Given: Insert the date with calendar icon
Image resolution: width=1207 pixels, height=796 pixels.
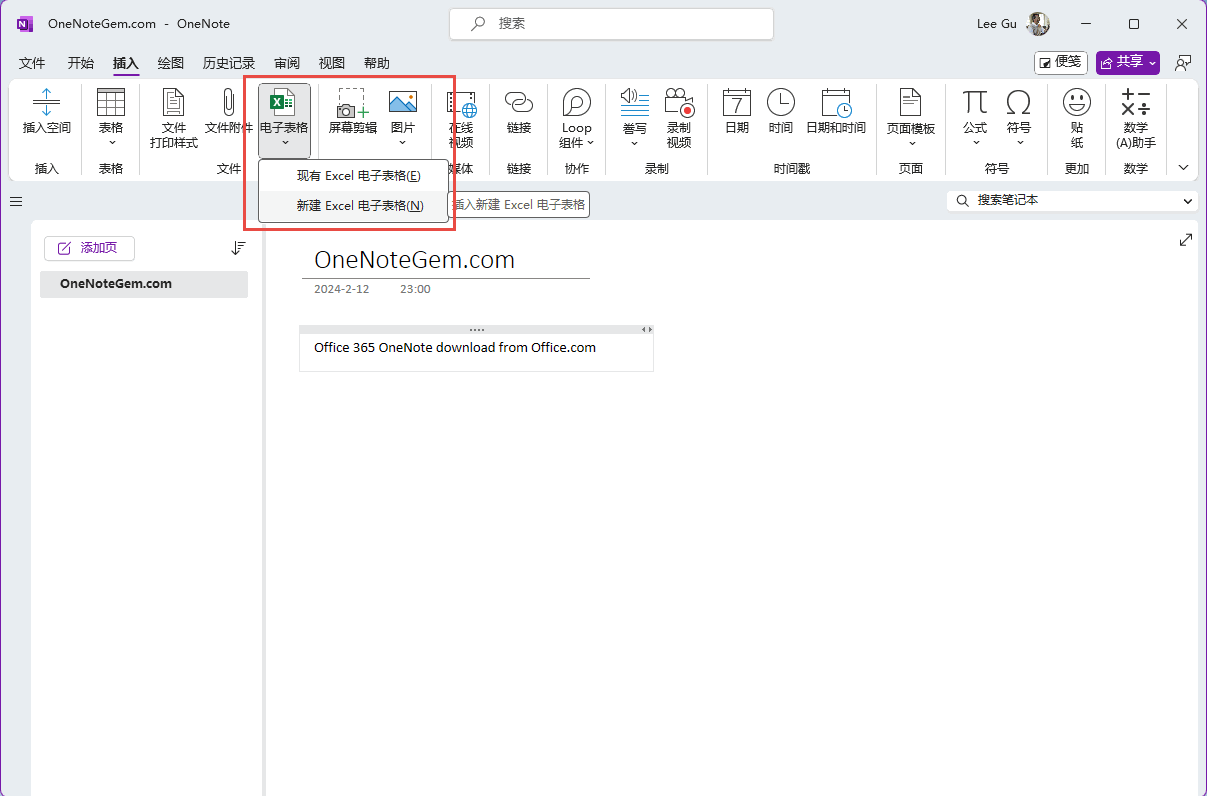Looking at the screenshot, I should coord(736,102).
